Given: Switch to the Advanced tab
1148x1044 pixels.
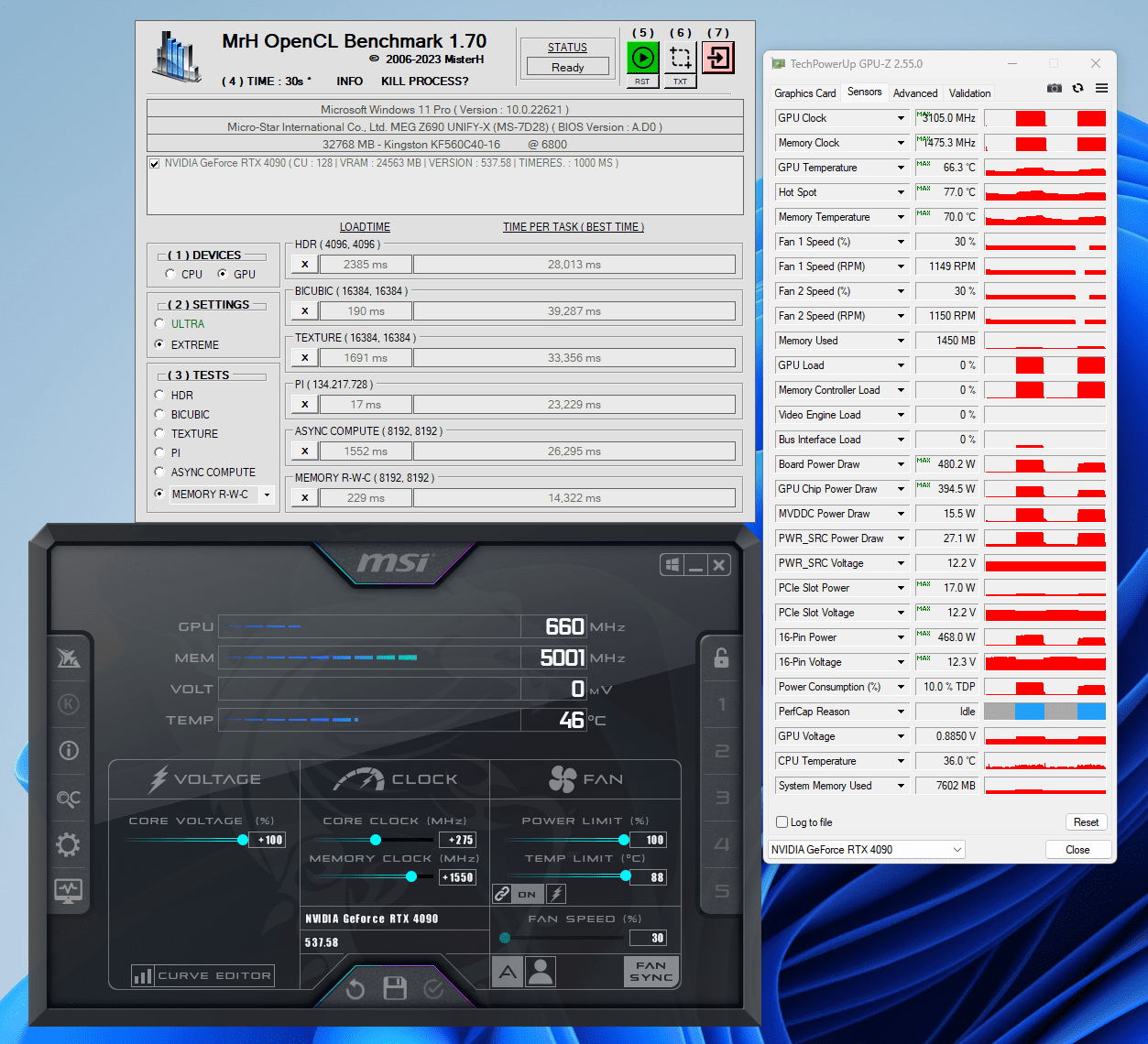Looking at the screenshot, I should point(915,93).
